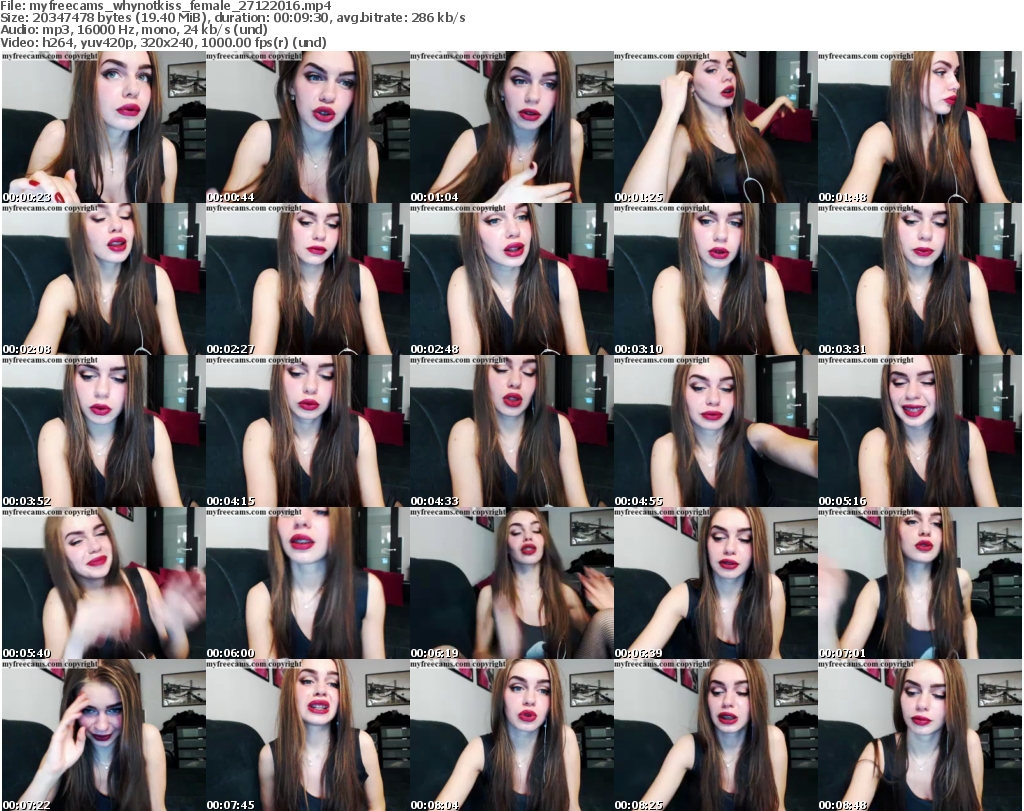1024x811 pixels.
Task: Select the frame at 00:02:08
Action: [103, 279]
